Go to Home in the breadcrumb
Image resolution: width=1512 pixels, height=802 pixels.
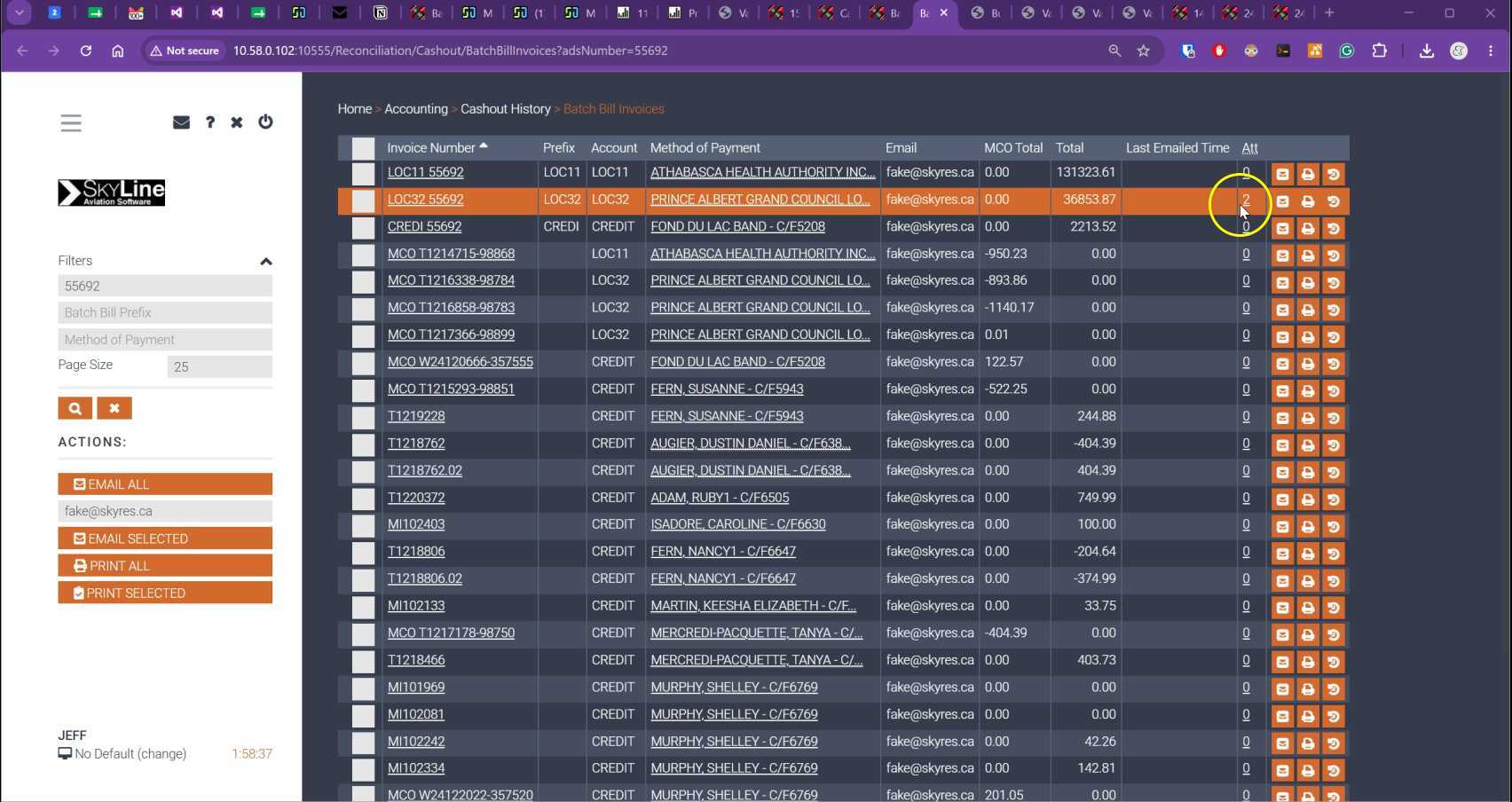tap(354, 109)
